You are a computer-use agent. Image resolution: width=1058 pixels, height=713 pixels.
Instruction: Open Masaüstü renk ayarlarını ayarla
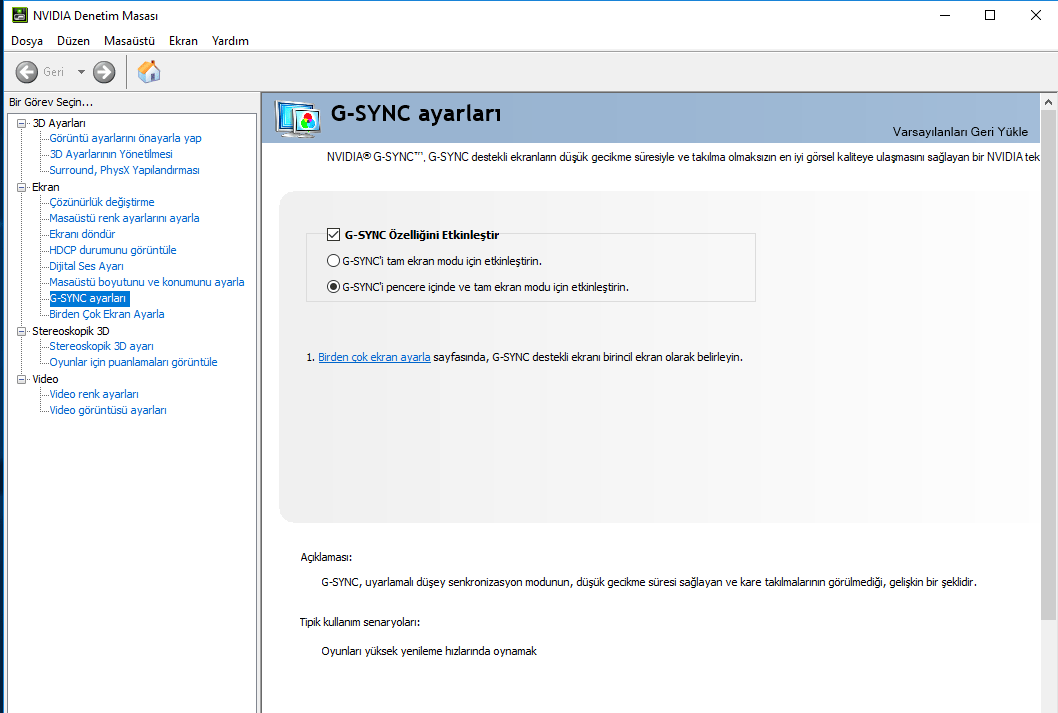click(125, 219)
